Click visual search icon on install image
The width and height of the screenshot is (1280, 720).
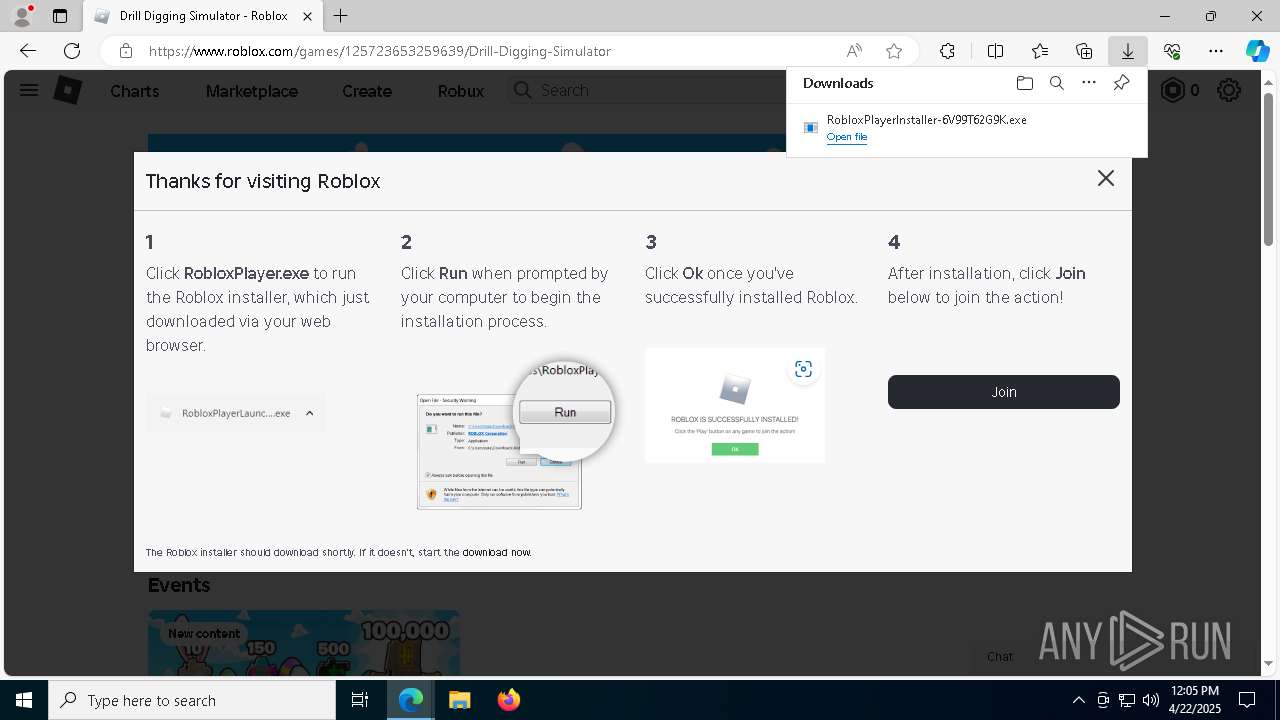click(x=803, y=369)
